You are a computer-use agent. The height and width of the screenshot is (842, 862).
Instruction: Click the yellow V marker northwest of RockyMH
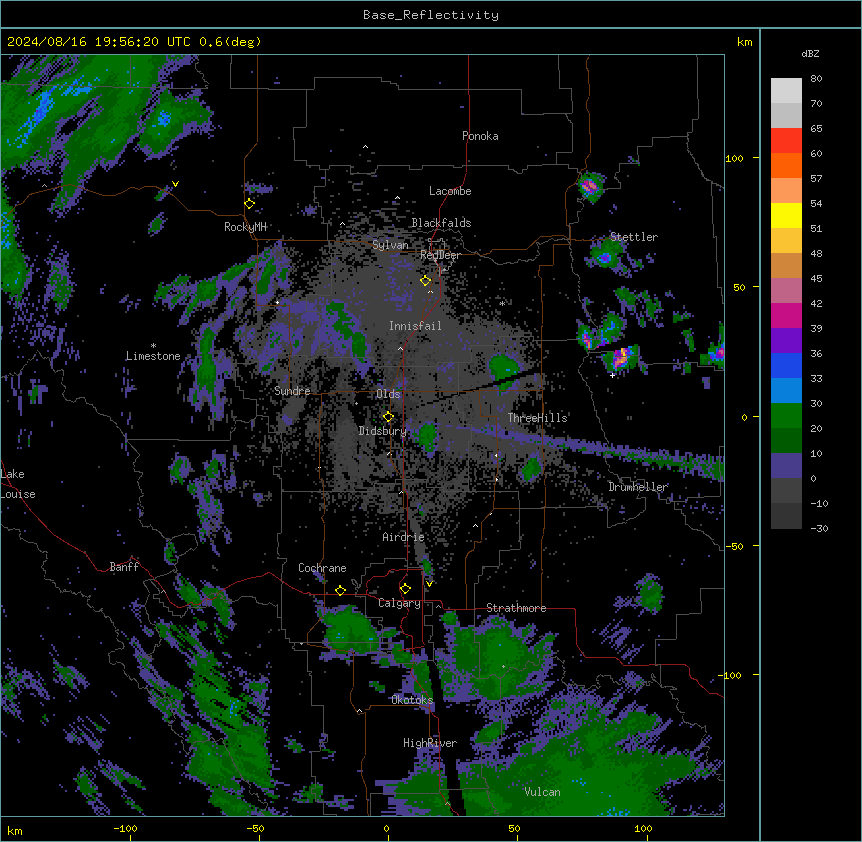(x=175, y=184)
